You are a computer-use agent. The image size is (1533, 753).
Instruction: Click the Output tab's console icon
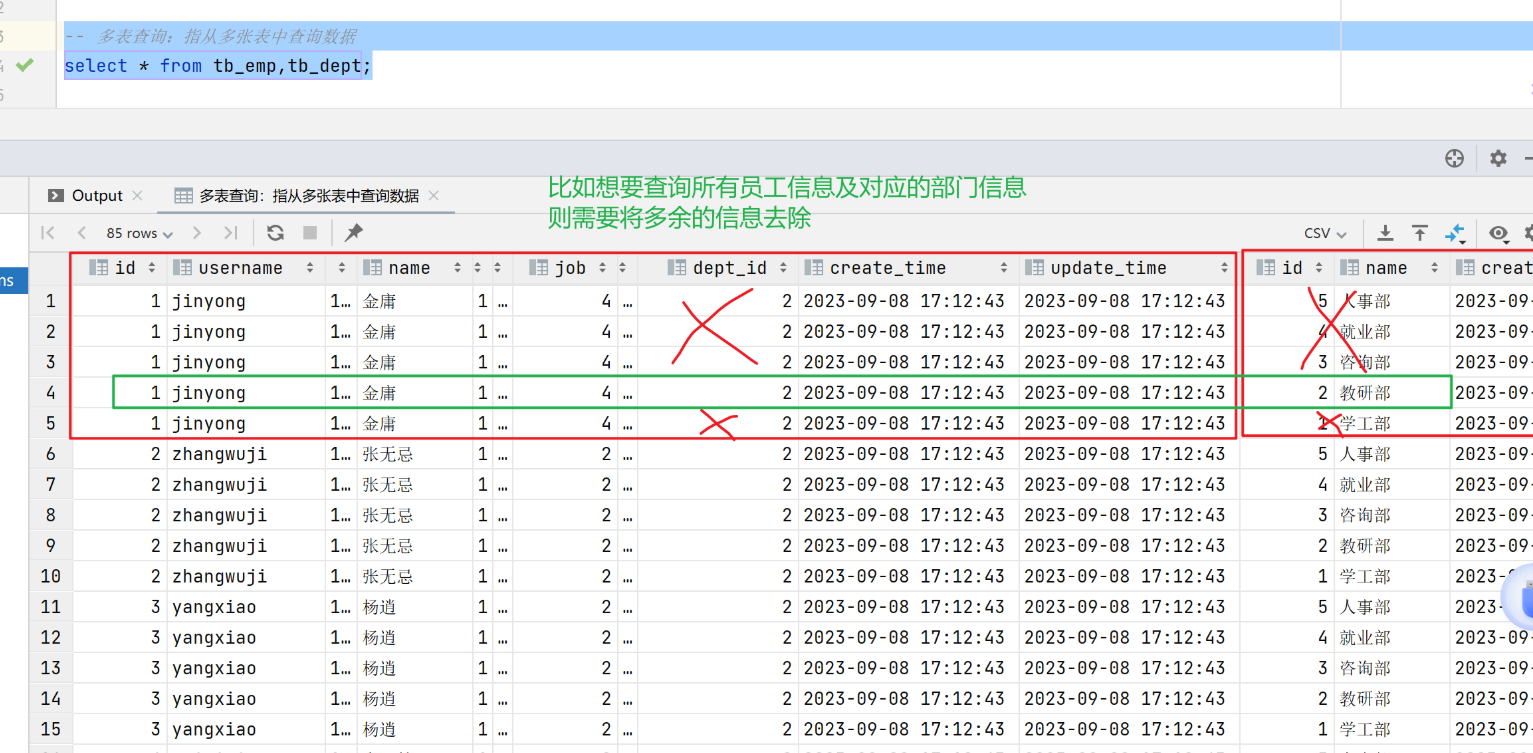pyautogui.click(x=56, y=196)
